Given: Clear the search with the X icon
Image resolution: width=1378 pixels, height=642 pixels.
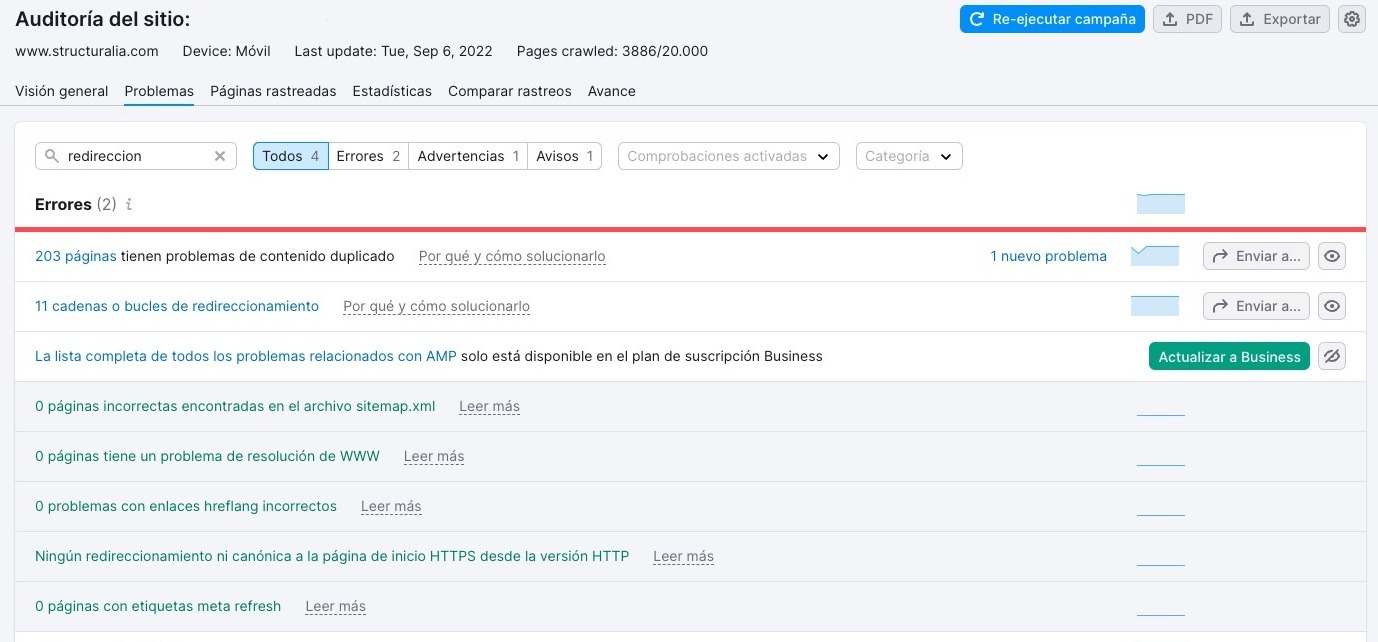Looking at the screenshot, I should (x=220, y=156).
